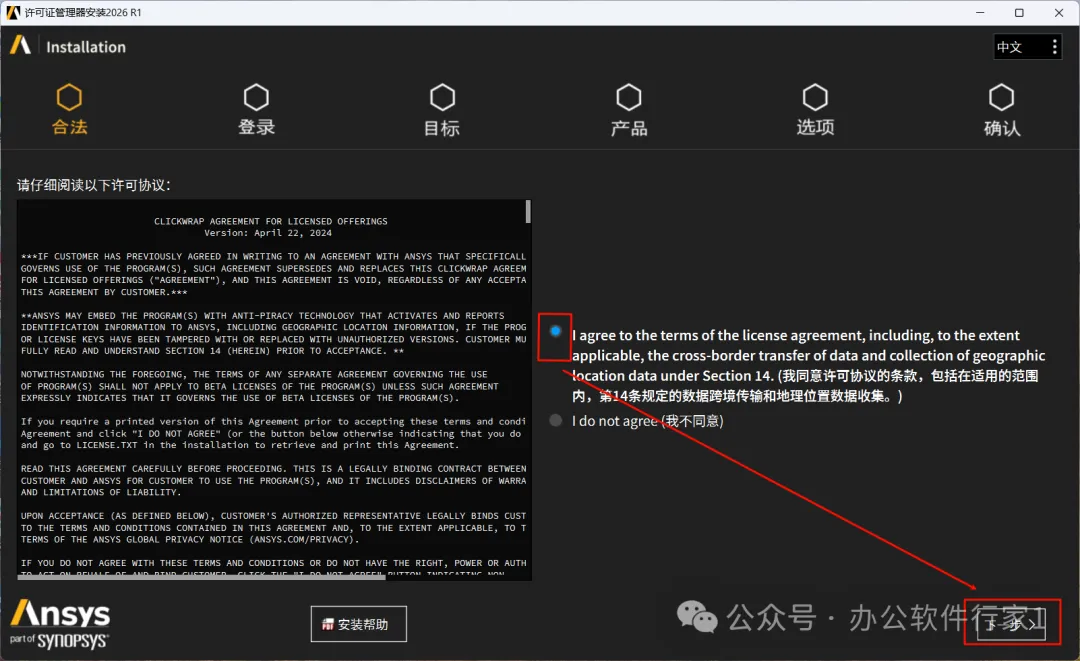
Task: Click the 目标 step hexagon icon
Action: click(x=442, y=98)
